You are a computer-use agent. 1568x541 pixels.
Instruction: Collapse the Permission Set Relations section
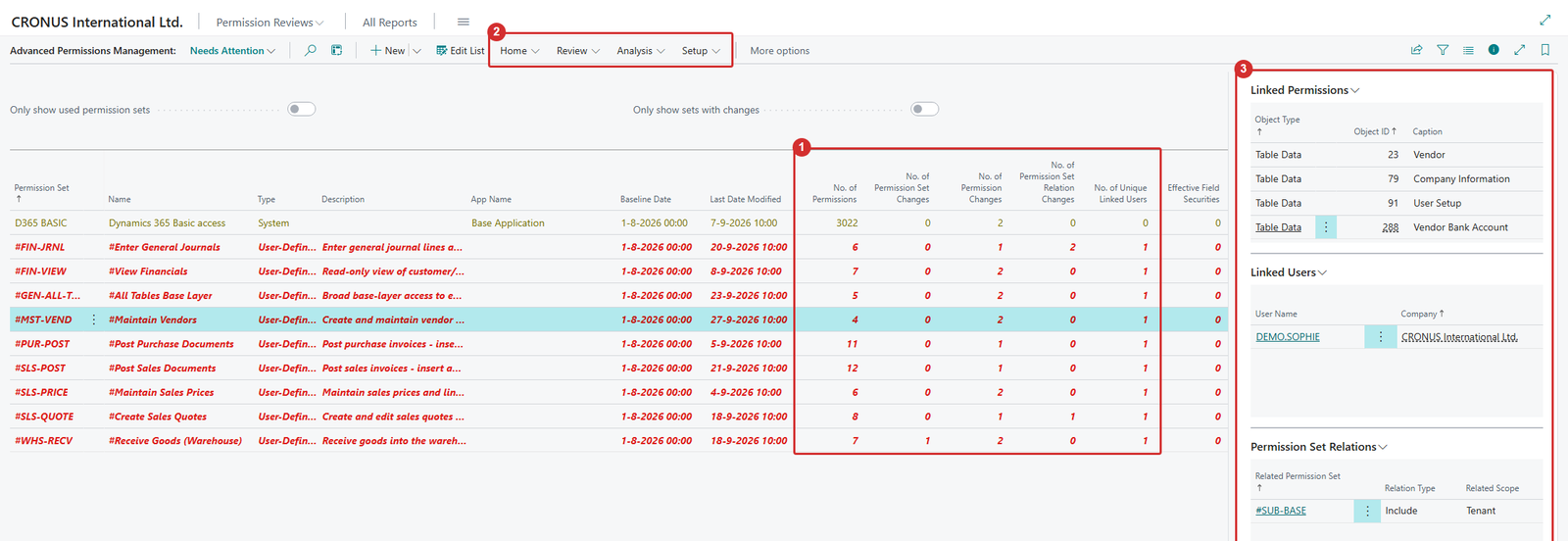(x=1318, y=447)
